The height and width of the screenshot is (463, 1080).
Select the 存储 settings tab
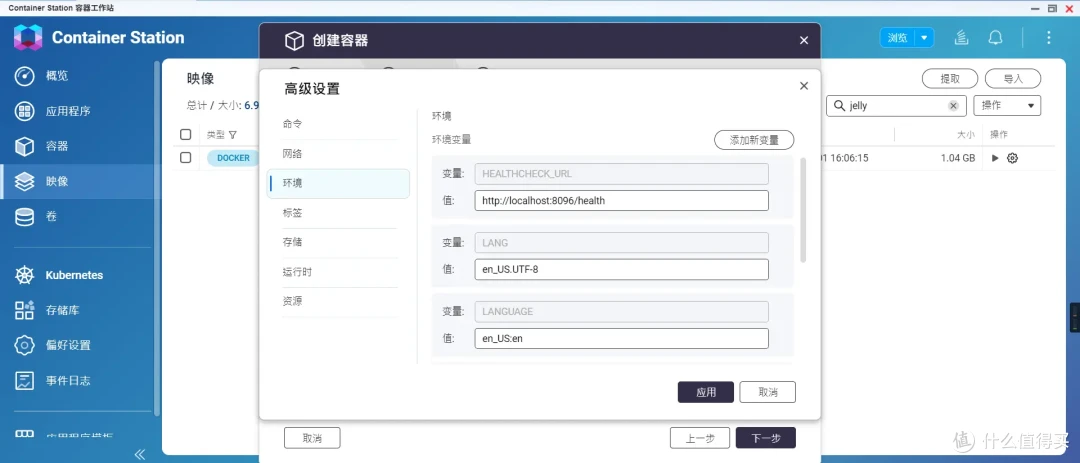[339, 243]
